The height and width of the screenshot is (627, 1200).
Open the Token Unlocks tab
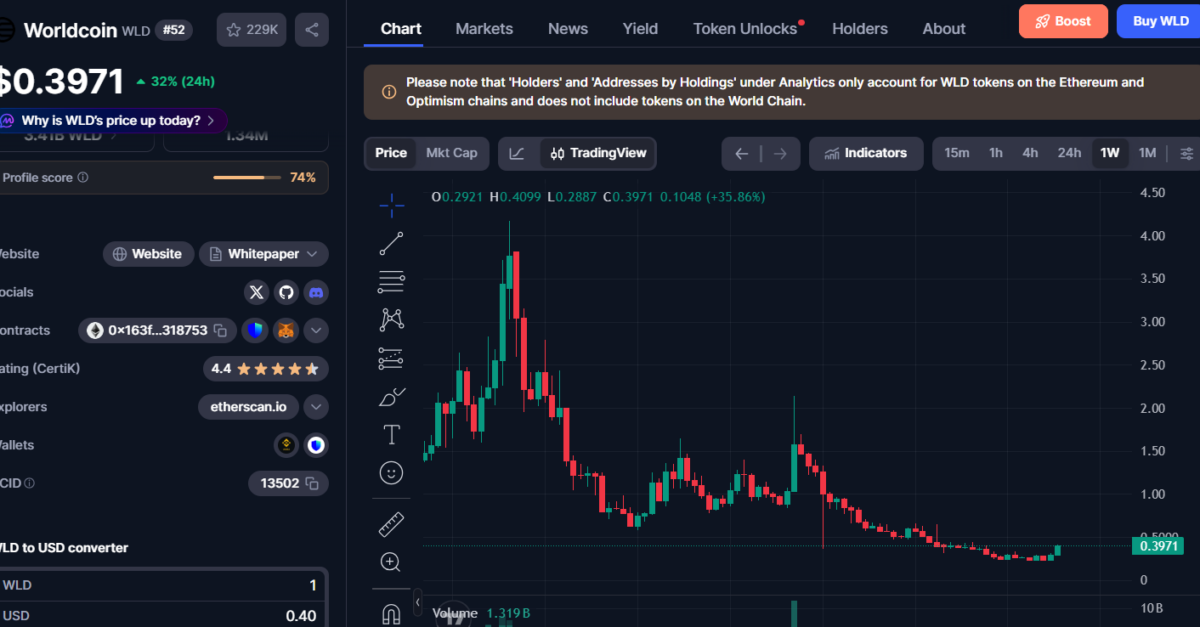pos(746,29)
